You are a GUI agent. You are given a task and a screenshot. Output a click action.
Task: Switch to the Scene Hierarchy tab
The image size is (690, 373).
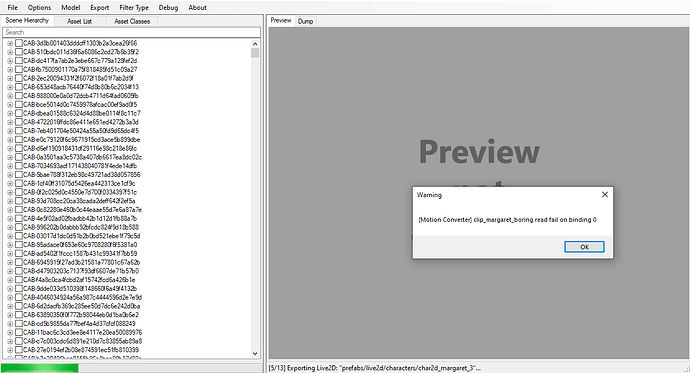pyautogui.click(x=27, y=20)
